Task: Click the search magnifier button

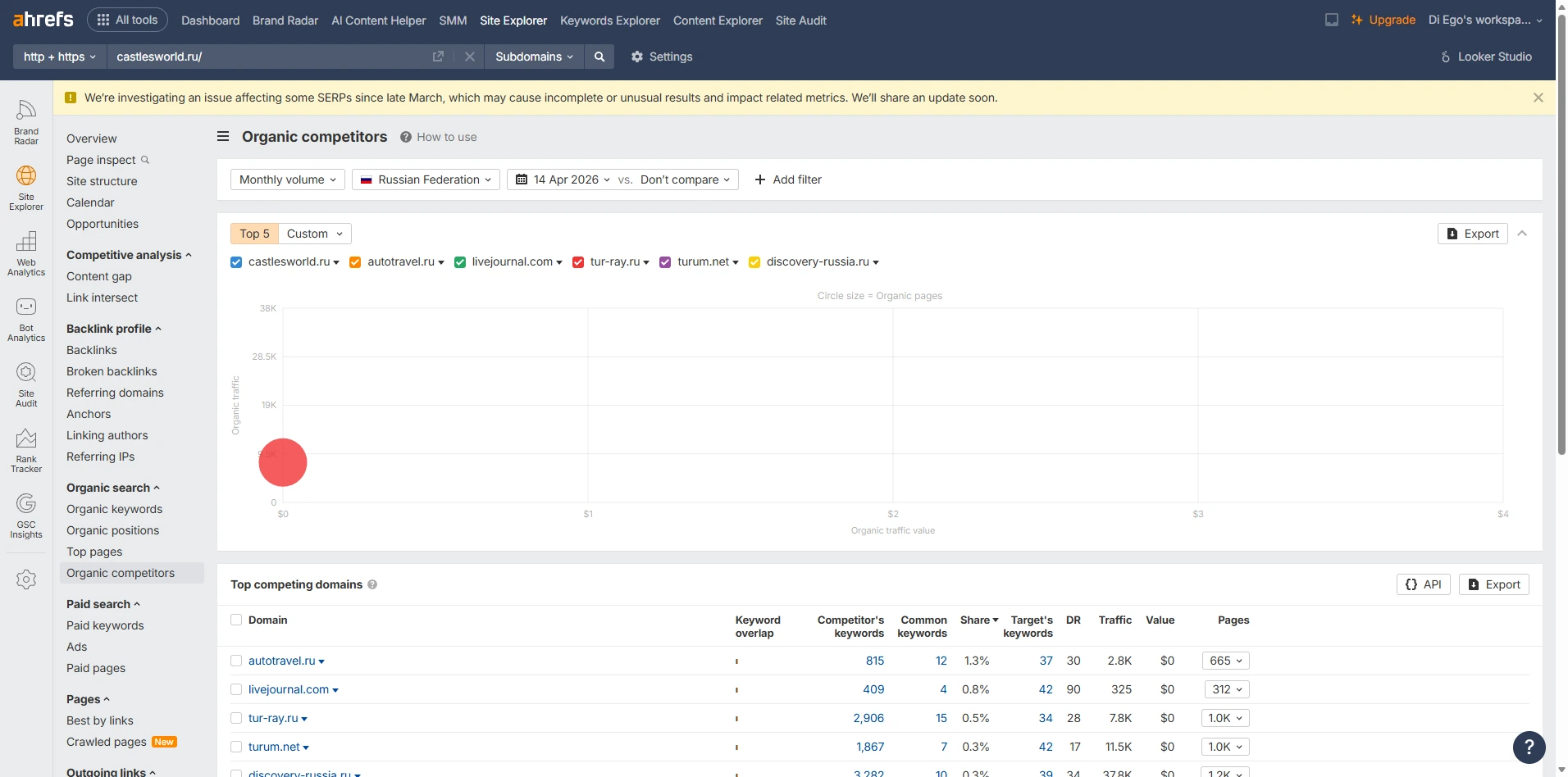Action: point(599,57)
